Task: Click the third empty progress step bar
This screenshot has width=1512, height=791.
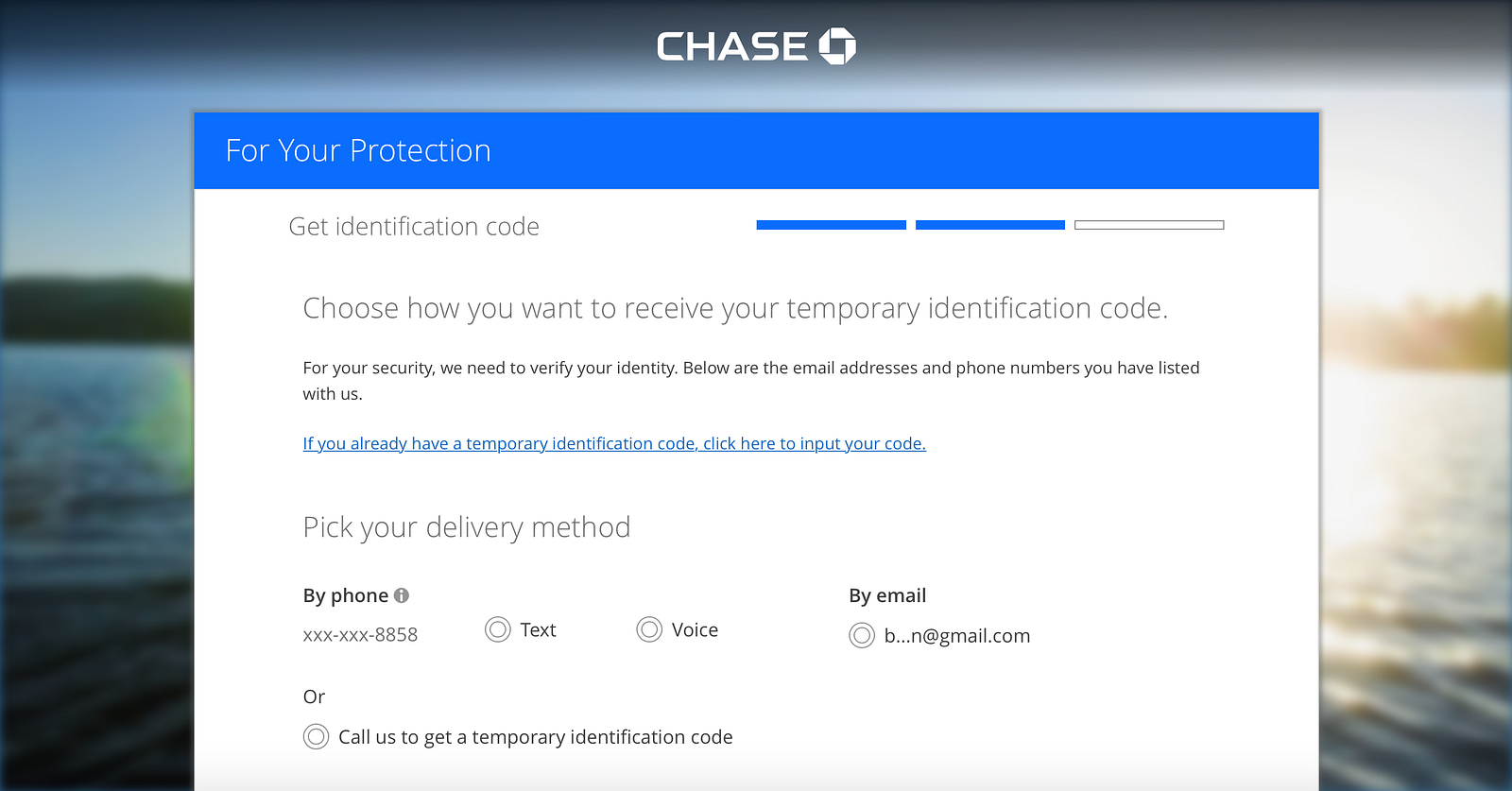Action: 1149,225
